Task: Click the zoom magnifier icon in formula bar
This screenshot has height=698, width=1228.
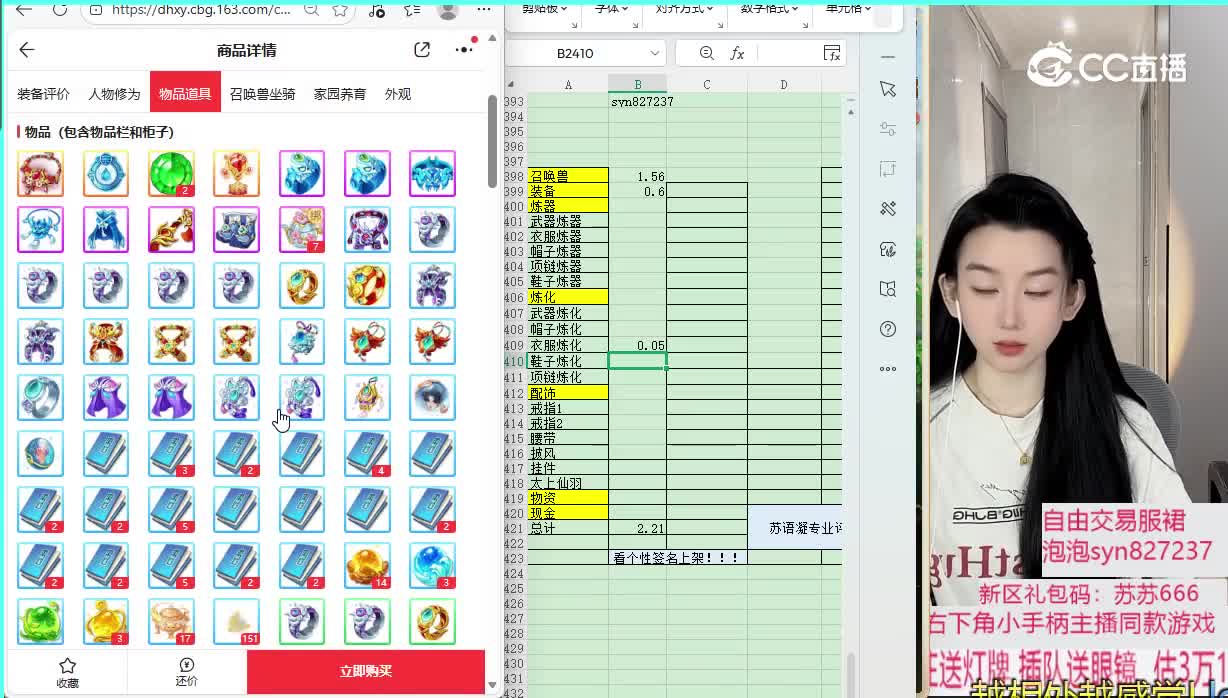Action: pos(707,53)
